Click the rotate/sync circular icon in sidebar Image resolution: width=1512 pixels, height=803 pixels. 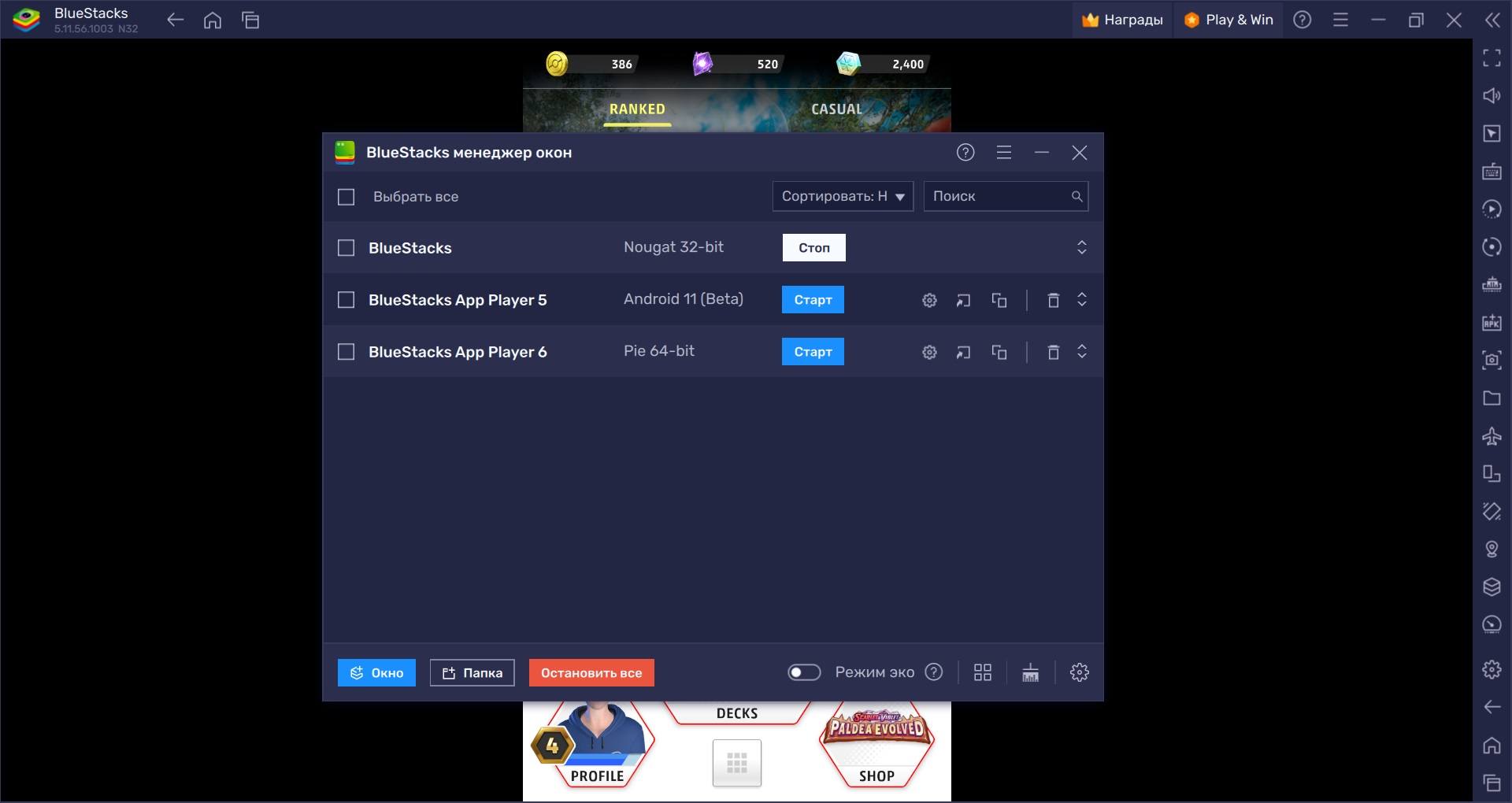(x=1492, y=246)
